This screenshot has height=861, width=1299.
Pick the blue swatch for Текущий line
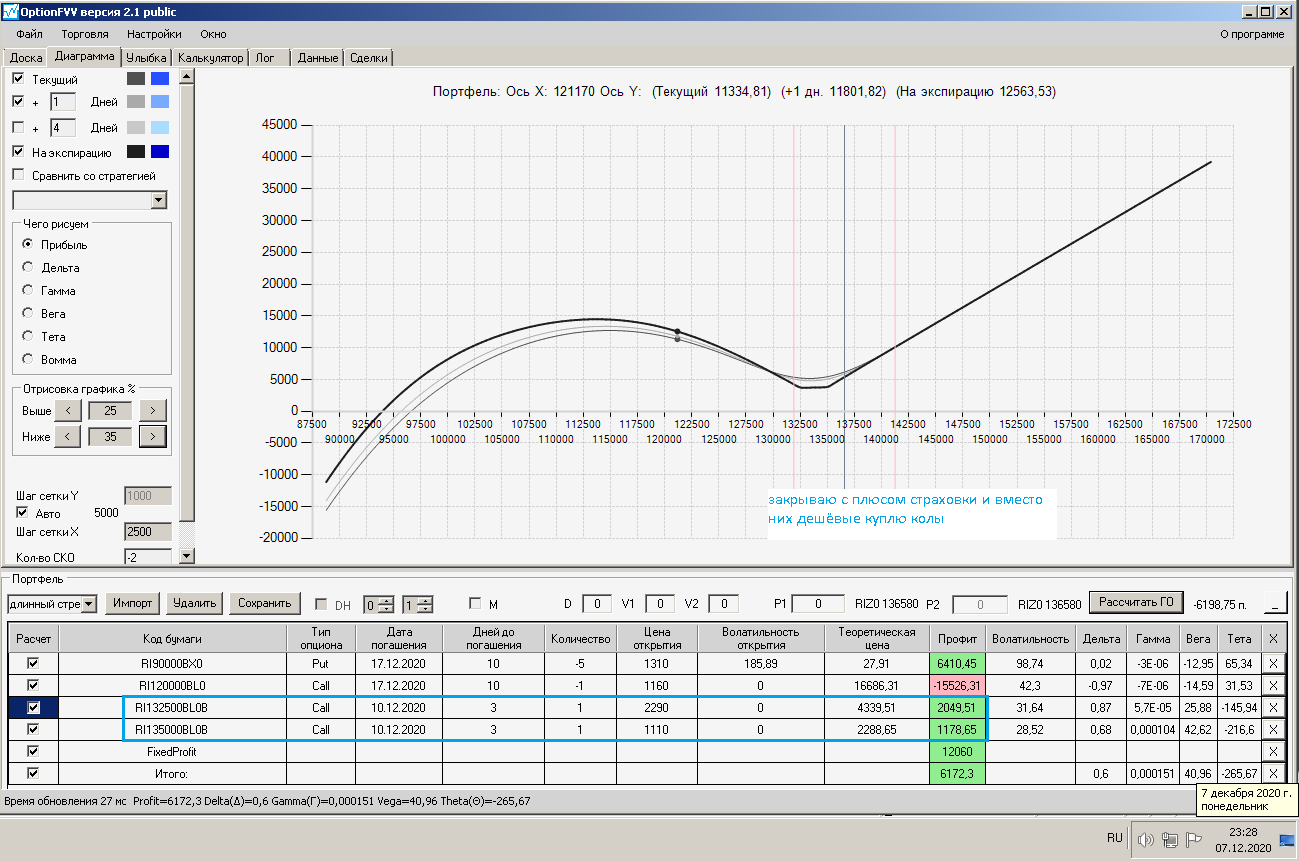(159, 79)
